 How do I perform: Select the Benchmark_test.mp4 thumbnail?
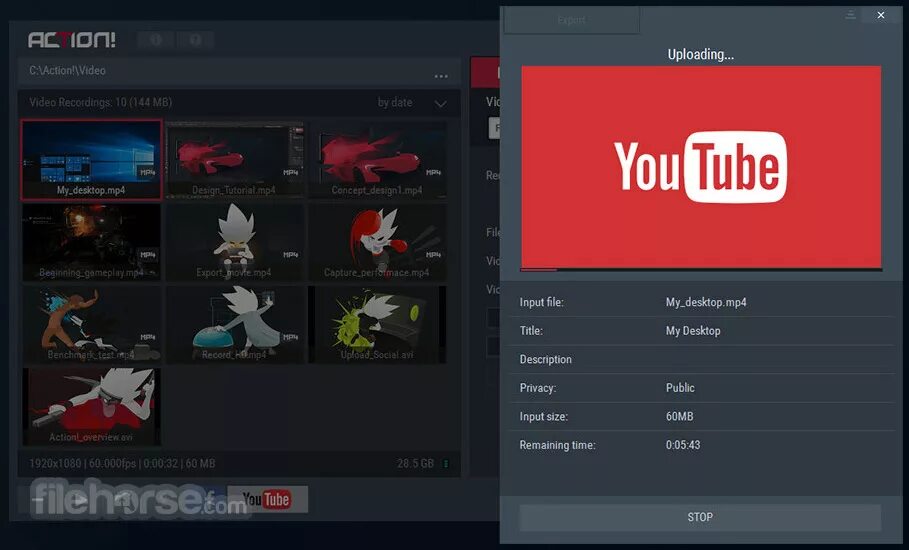[x=92, y=325]
